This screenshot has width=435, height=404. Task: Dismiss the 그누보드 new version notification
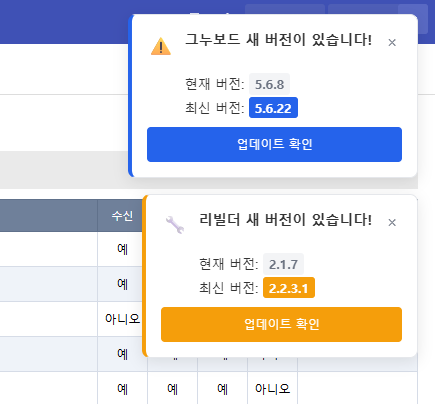pyautogui.click(x=392, y=43)
